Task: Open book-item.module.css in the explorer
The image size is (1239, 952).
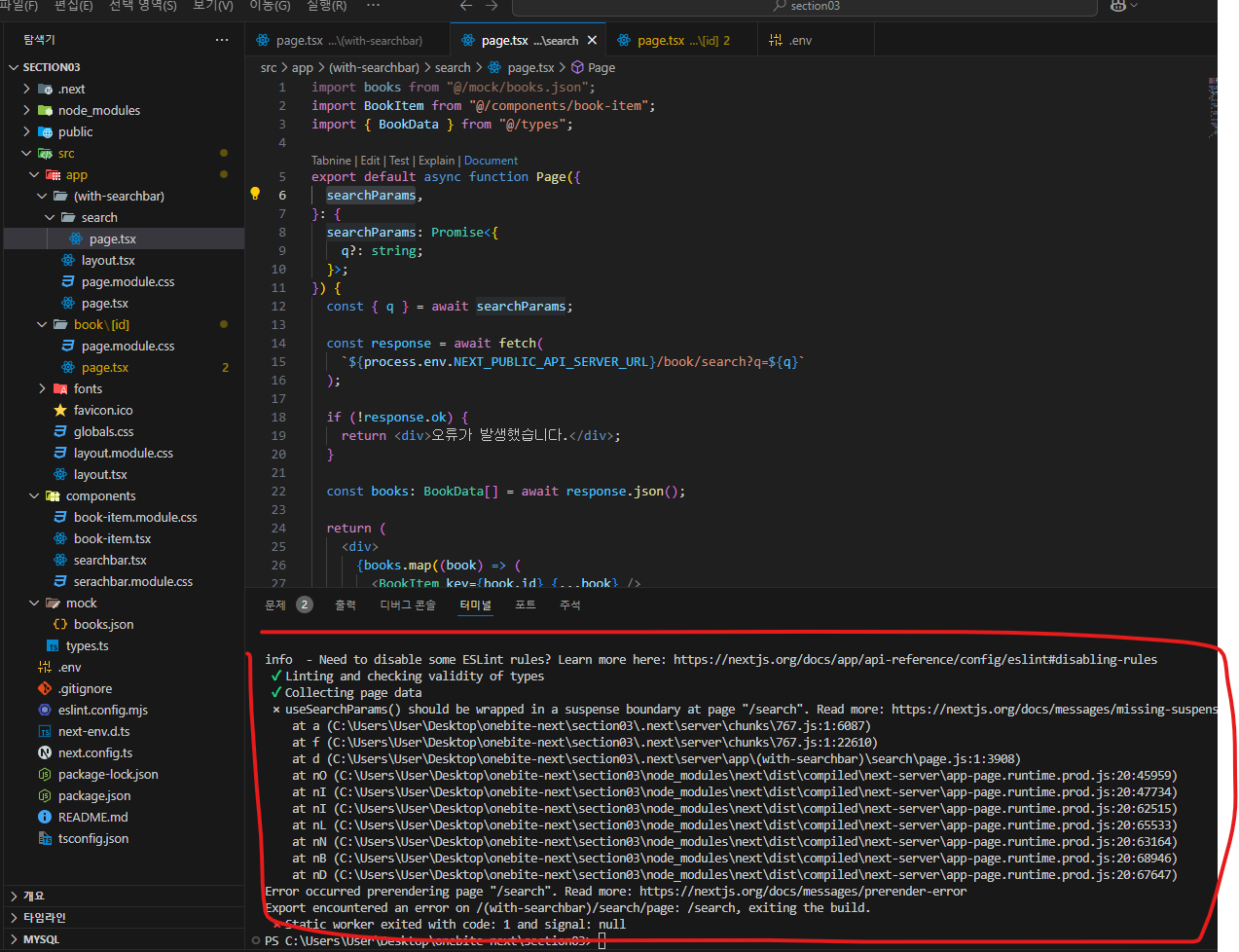Action: [123, 517]
